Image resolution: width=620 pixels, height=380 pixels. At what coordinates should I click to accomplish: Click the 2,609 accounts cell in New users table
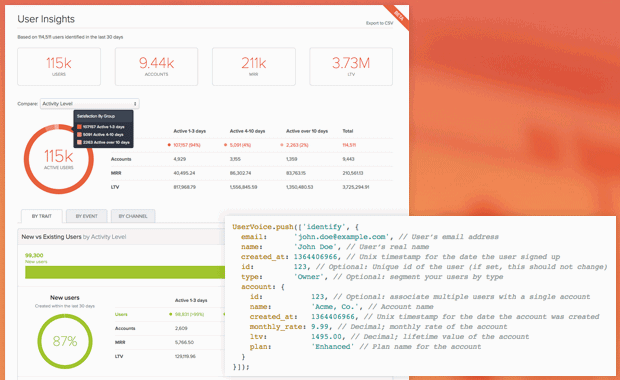[181, 328]
